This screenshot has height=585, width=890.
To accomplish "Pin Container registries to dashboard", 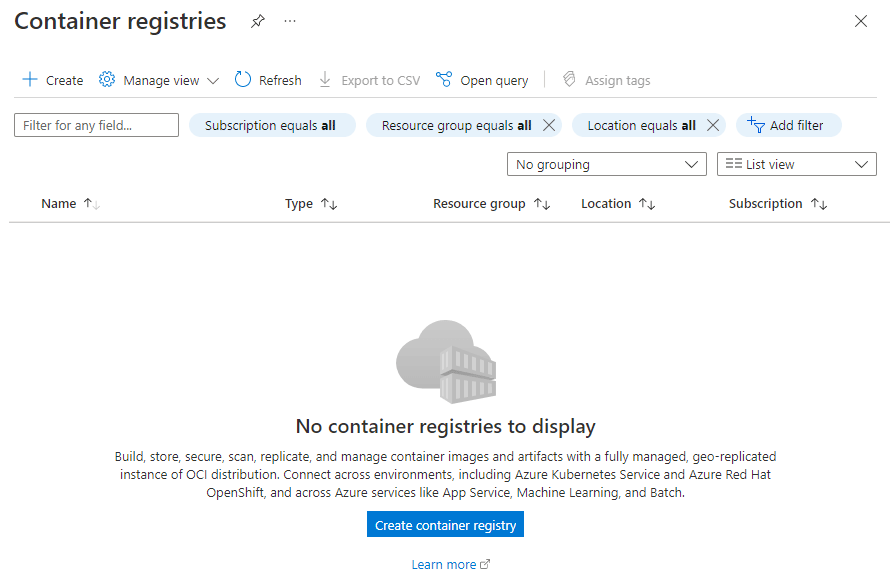I will point(258,22).
